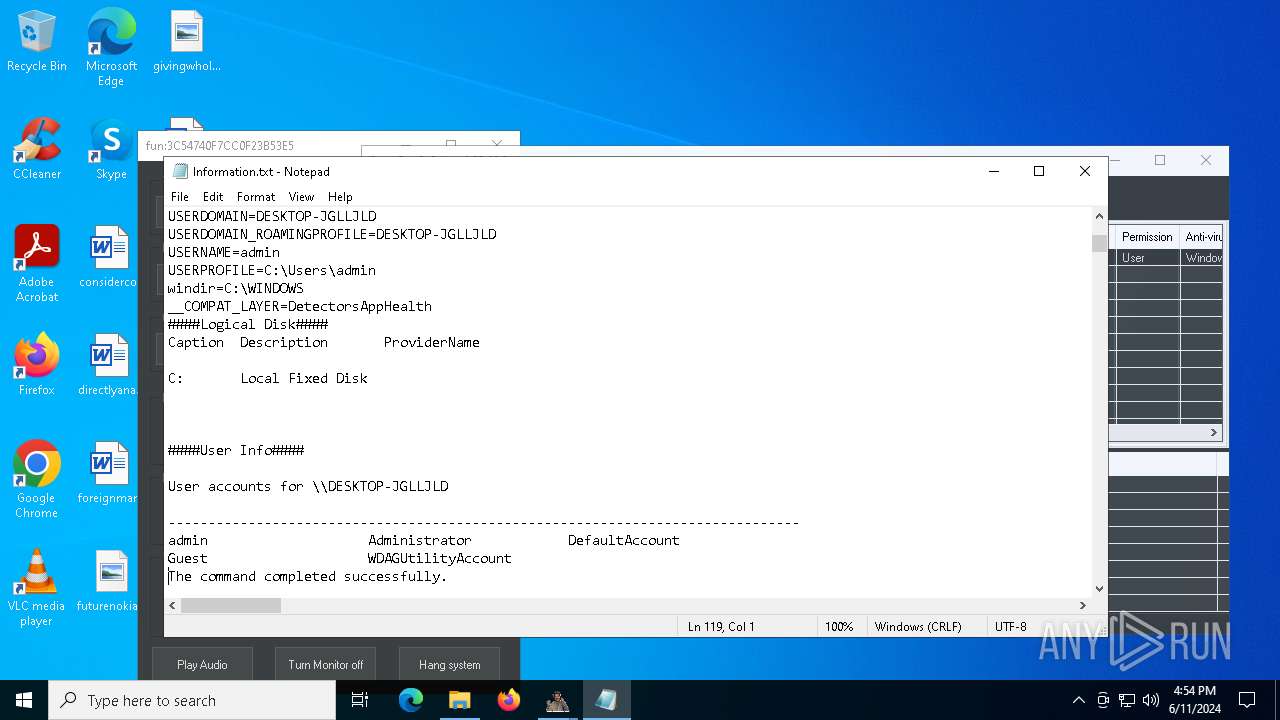Click Notepad horizontal scrollbar right arrow
Image resolution: width=1280 pixels, height=720 pixels.
point(1082,605)
